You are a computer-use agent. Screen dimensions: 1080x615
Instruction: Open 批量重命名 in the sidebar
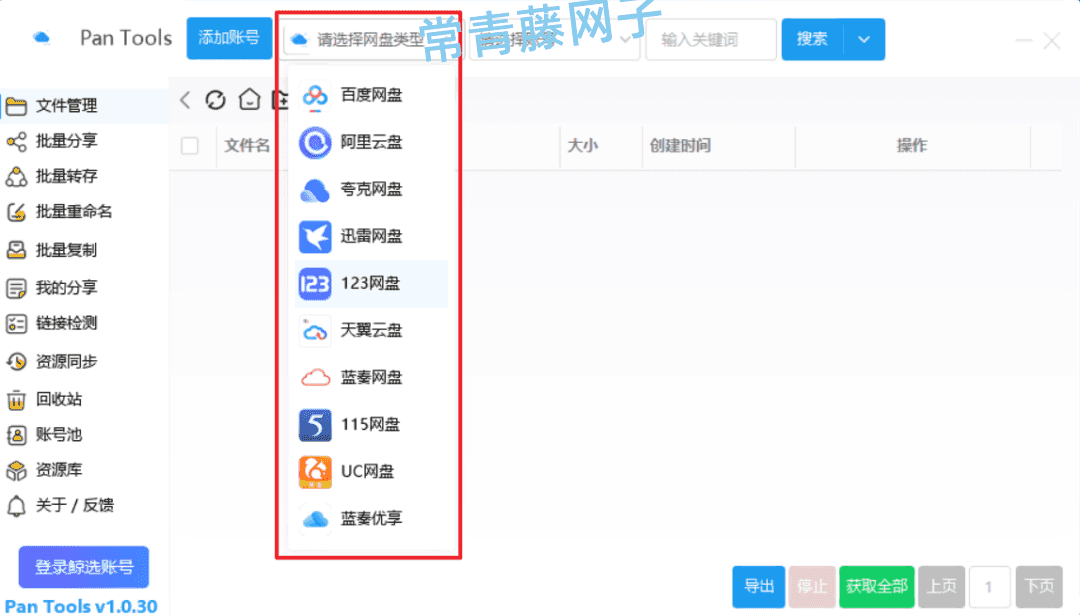84,211
